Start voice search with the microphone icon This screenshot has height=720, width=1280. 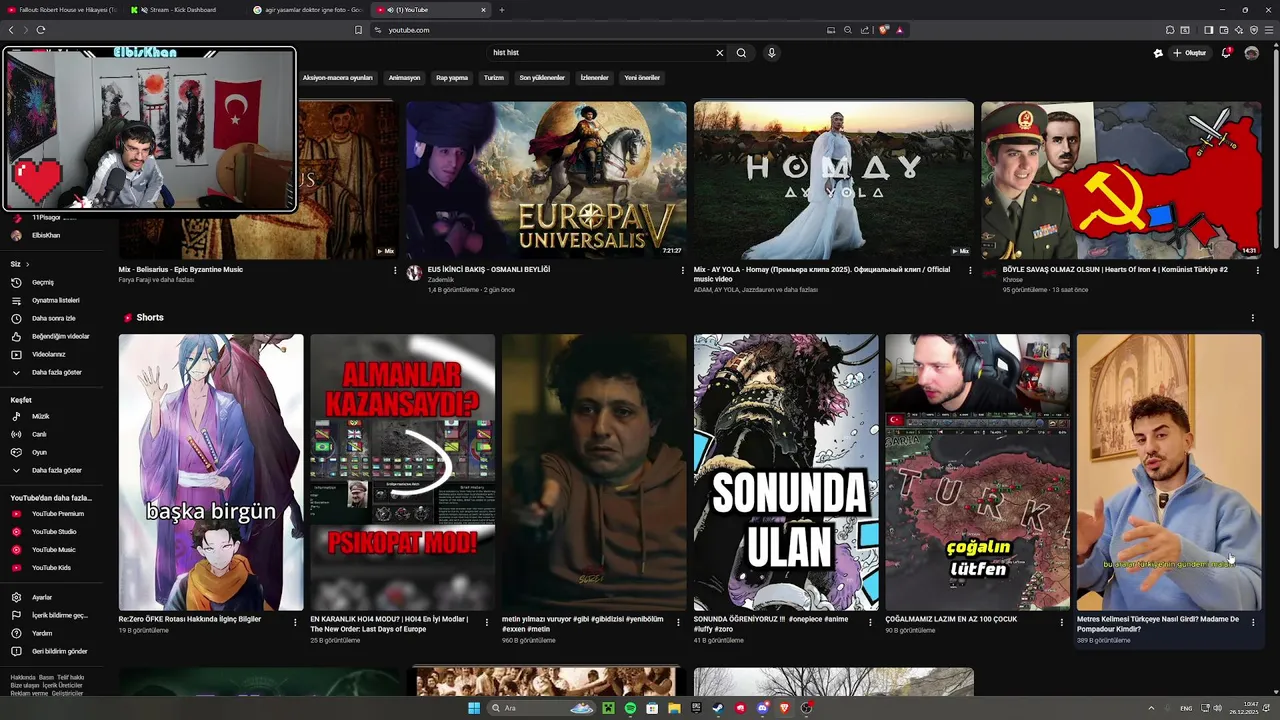click(x=771, y=53)
